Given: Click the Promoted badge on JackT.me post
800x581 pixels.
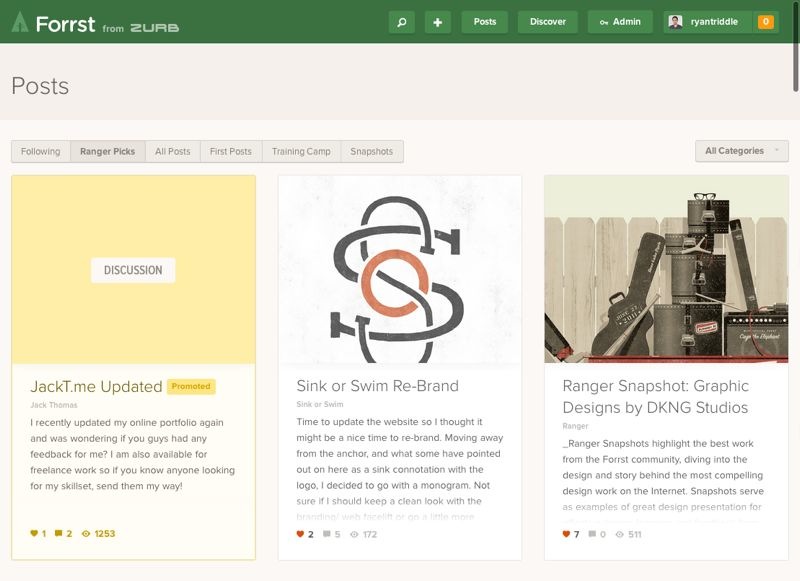Looking at the screenshot, I should tap(191, 386).
